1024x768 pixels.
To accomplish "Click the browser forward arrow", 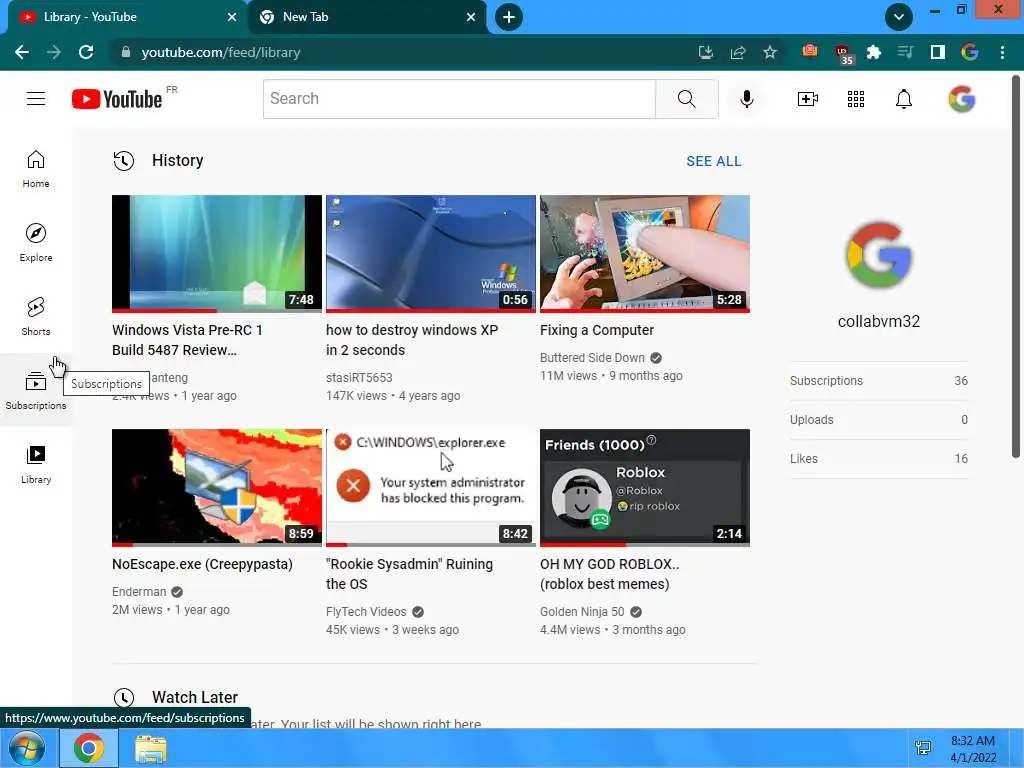I will point(54,52).
